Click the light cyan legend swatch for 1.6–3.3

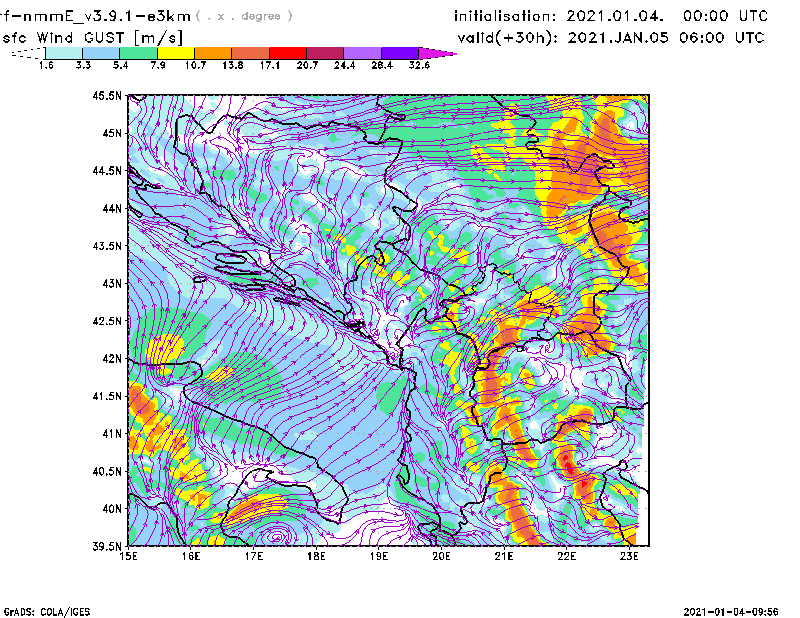(64, 53)
